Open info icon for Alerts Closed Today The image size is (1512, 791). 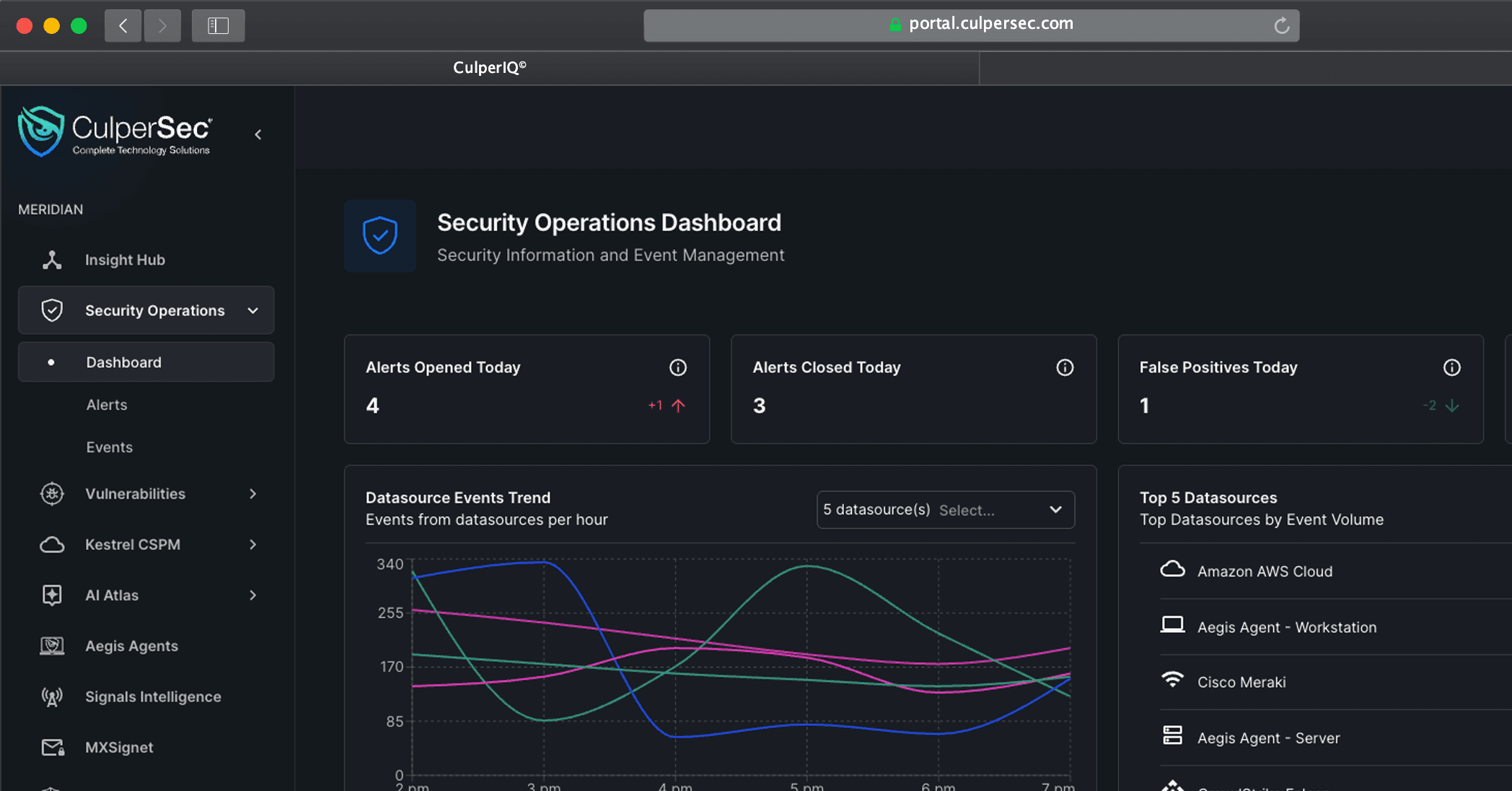[x=1065, y=367]
